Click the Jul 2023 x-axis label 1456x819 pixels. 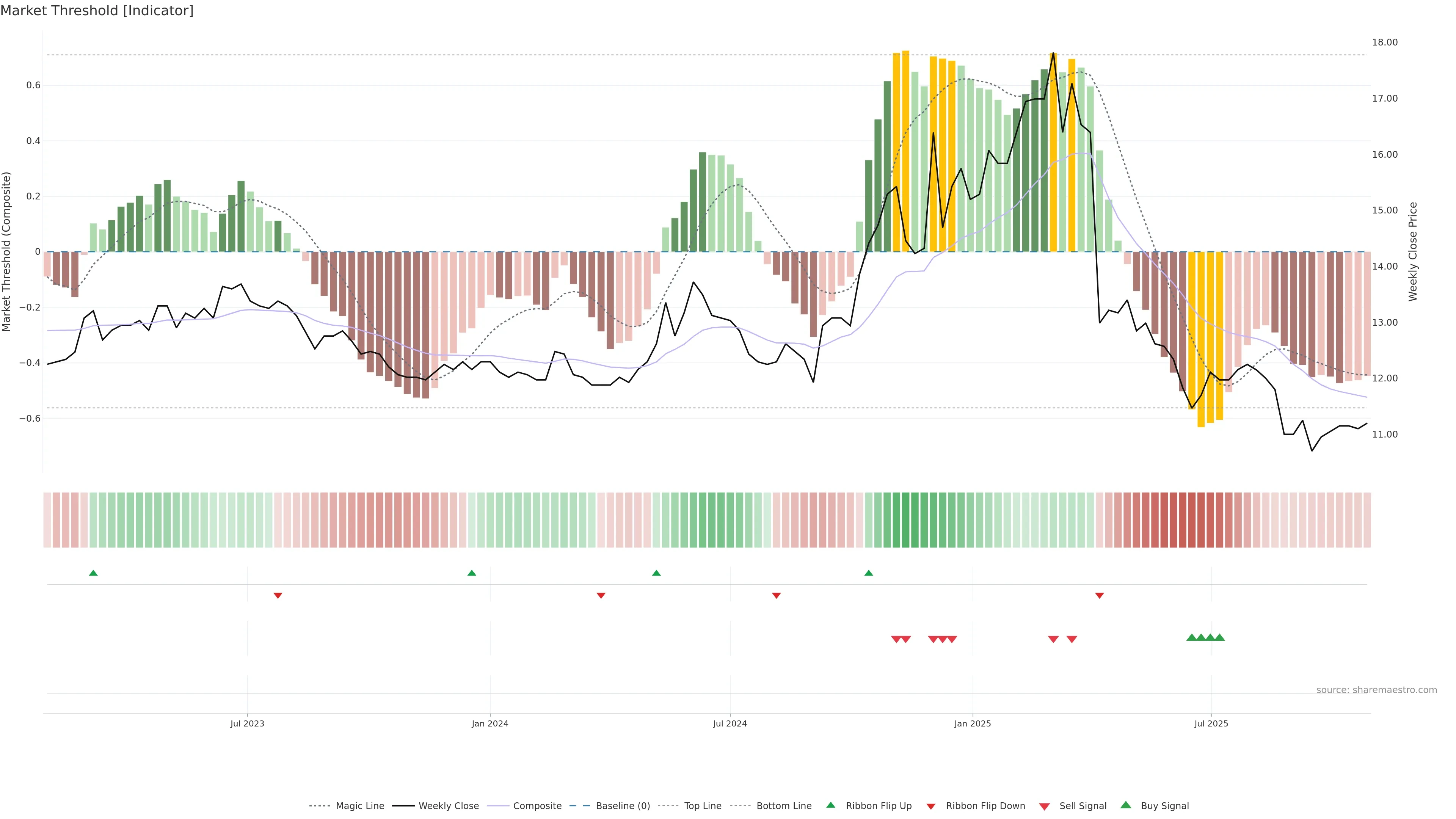247,723
